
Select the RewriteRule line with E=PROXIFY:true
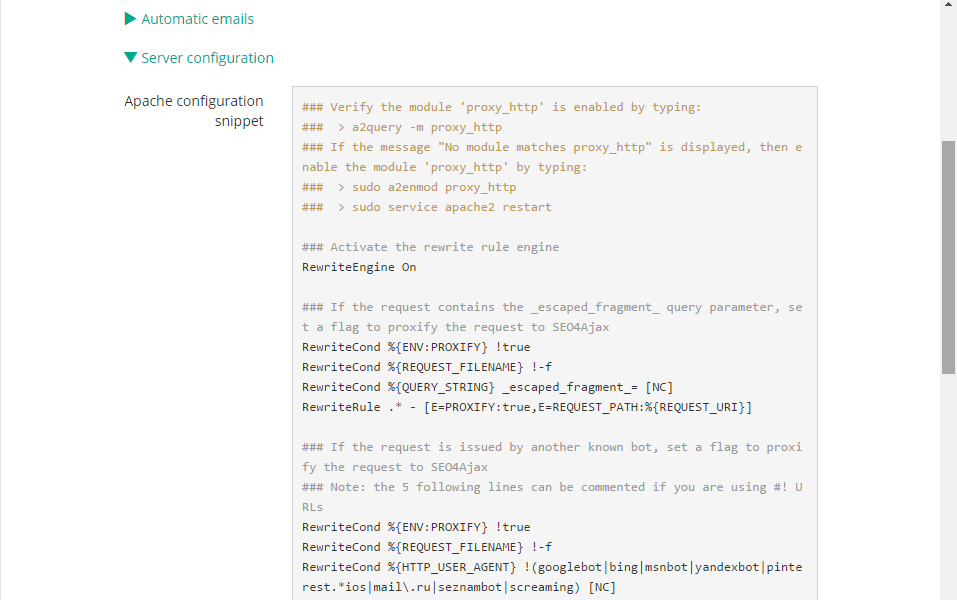point(527,406)
